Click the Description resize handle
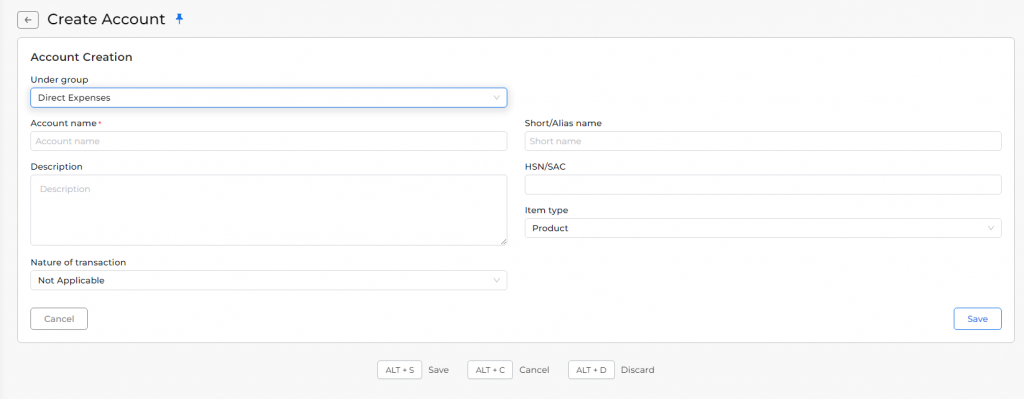Screen dimensions: 1024x399 [503, 242]
